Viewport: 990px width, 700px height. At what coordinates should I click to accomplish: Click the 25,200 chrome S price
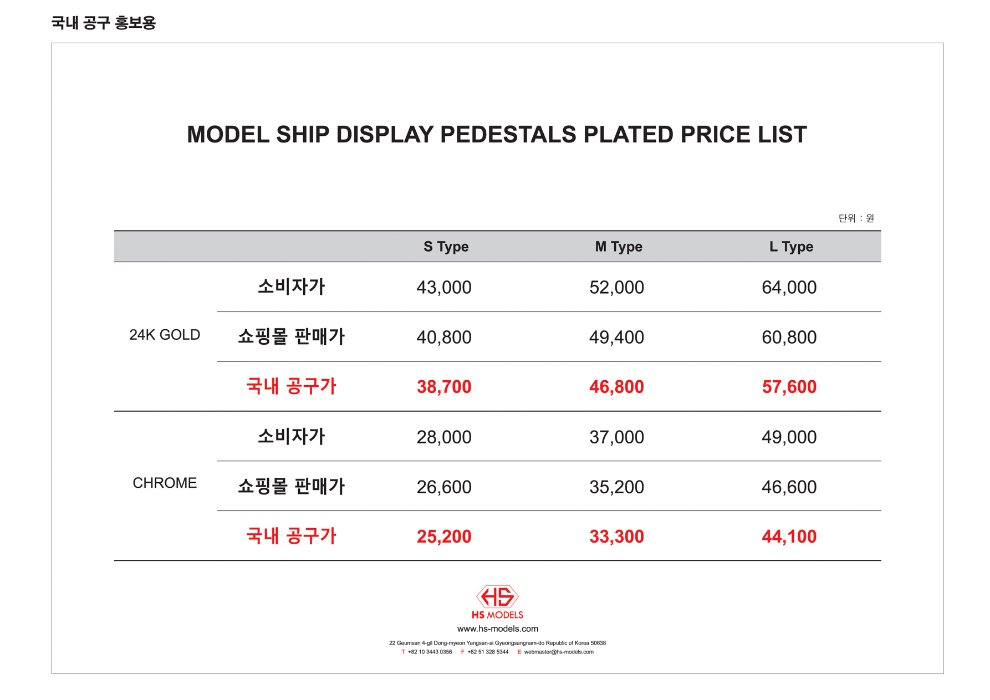click(x=444, y=537)
